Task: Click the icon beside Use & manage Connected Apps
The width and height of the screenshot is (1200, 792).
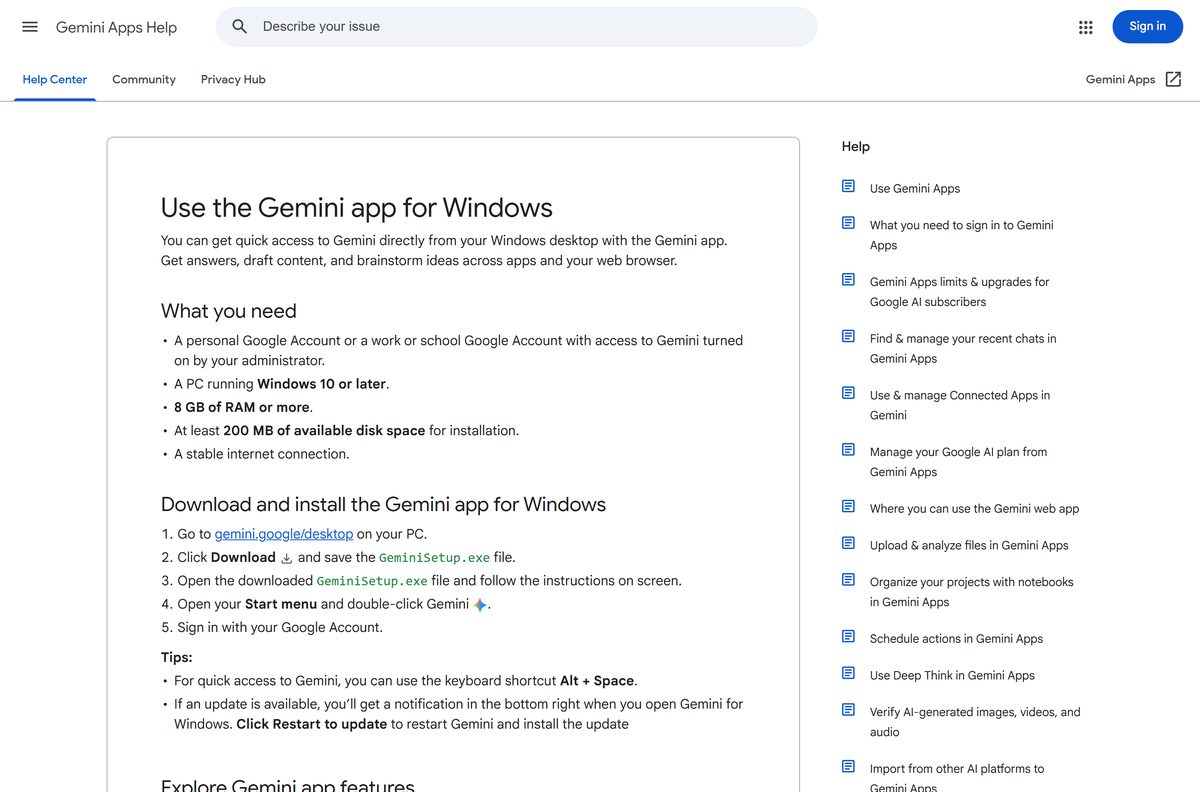Action: pos(848,394)
